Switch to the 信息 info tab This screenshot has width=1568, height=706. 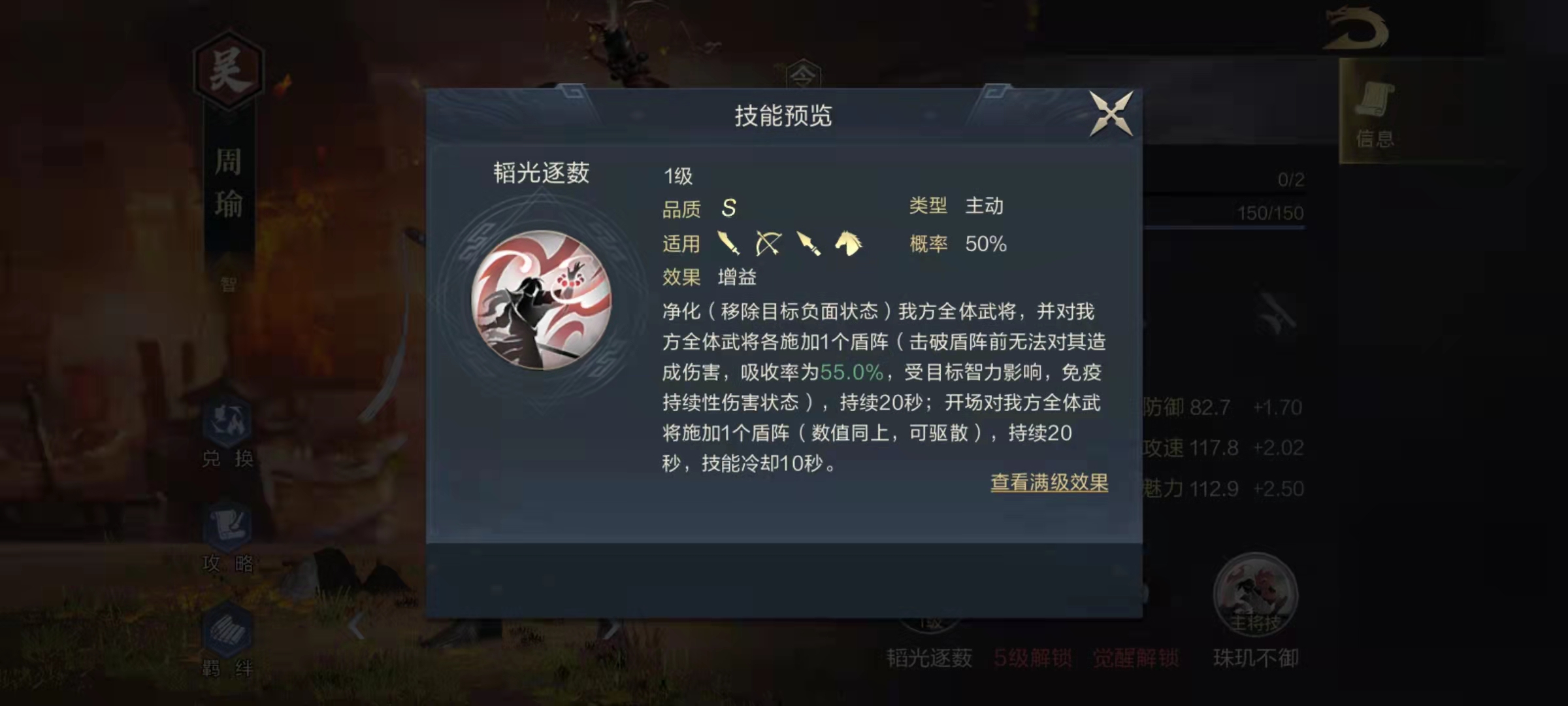click(1375, 112)
